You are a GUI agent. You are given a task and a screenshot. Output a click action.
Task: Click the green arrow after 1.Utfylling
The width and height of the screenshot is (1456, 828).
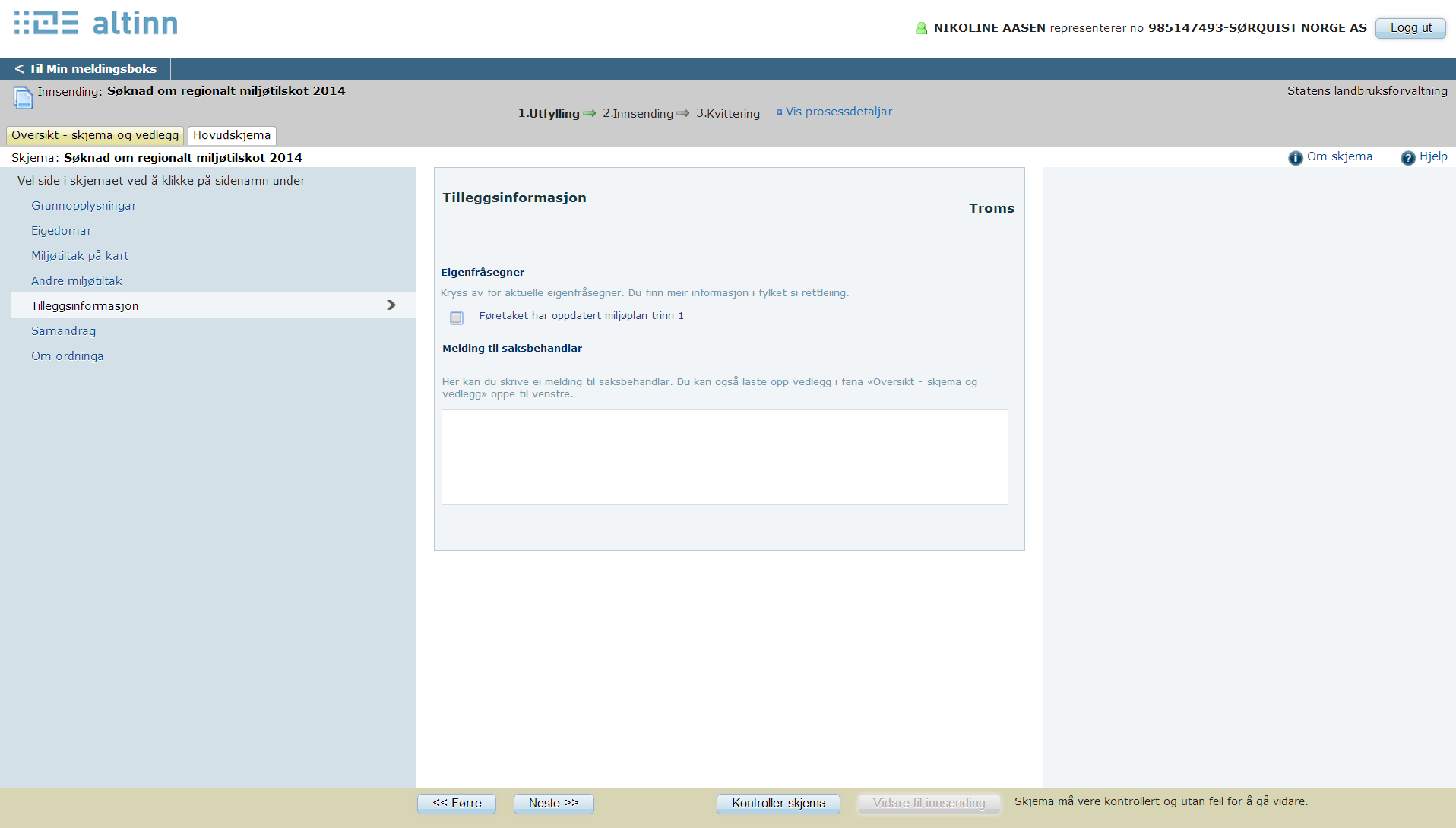(590, 113)
